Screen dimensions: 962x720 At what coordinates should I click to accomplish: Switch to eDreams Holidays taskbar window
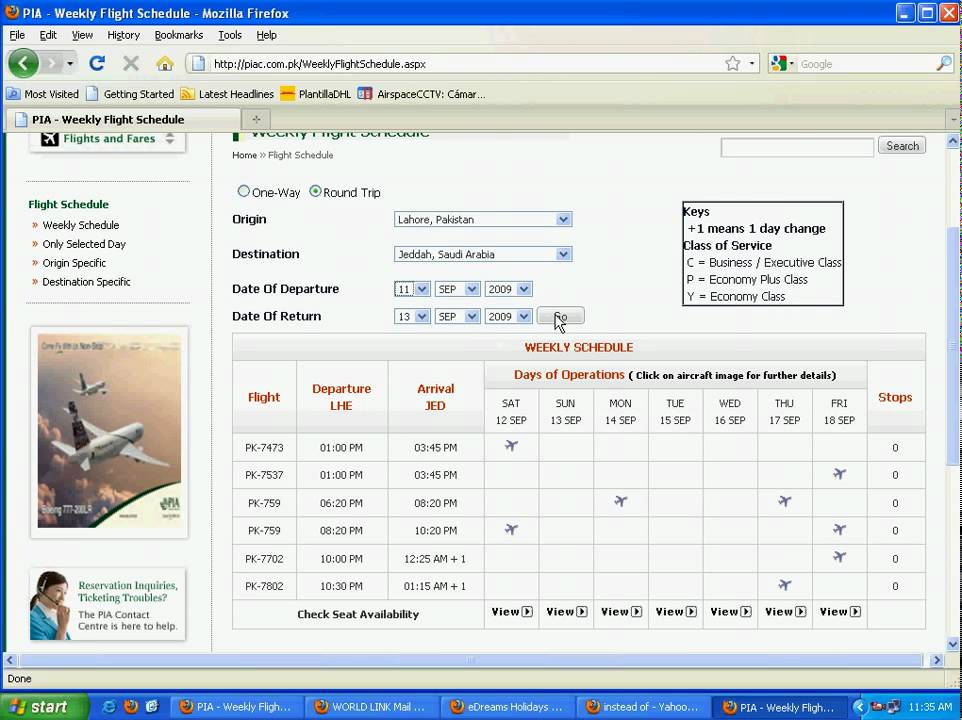pos(507,707)
